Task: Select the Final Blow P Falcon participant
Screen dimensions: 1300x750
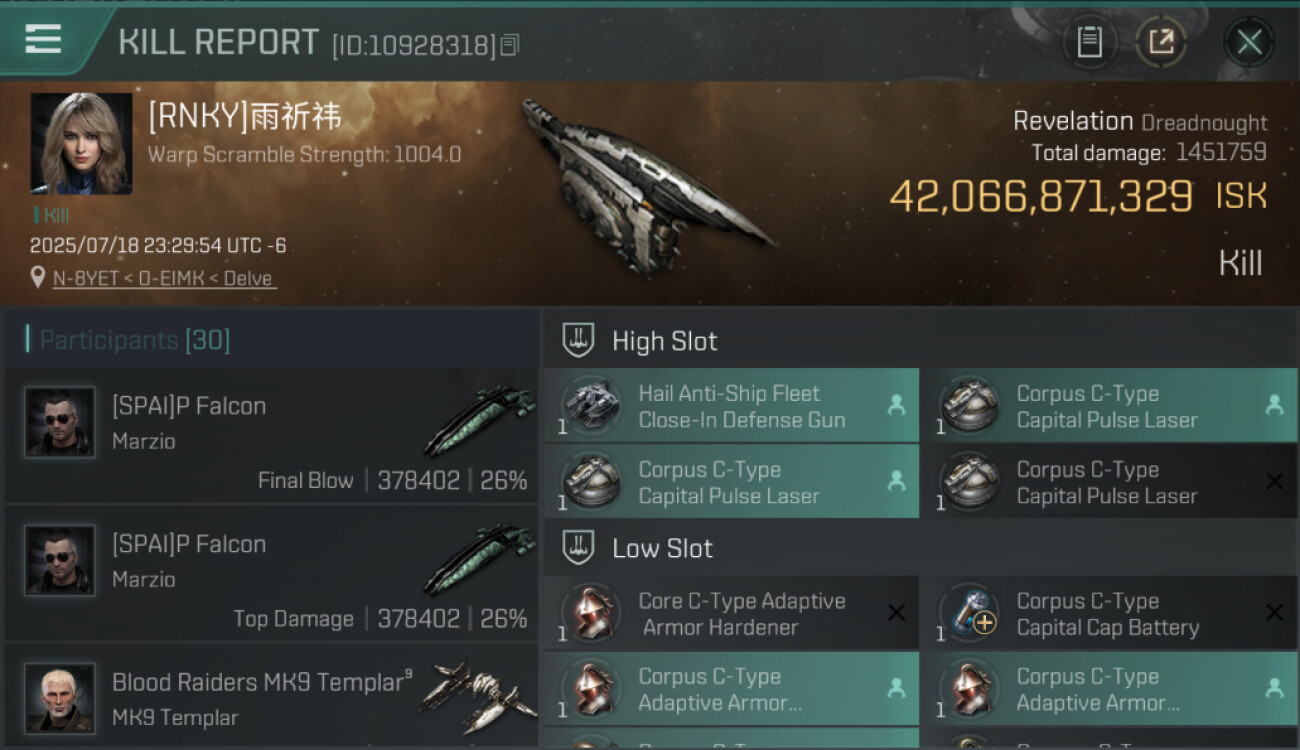Action: coord(272,435)
